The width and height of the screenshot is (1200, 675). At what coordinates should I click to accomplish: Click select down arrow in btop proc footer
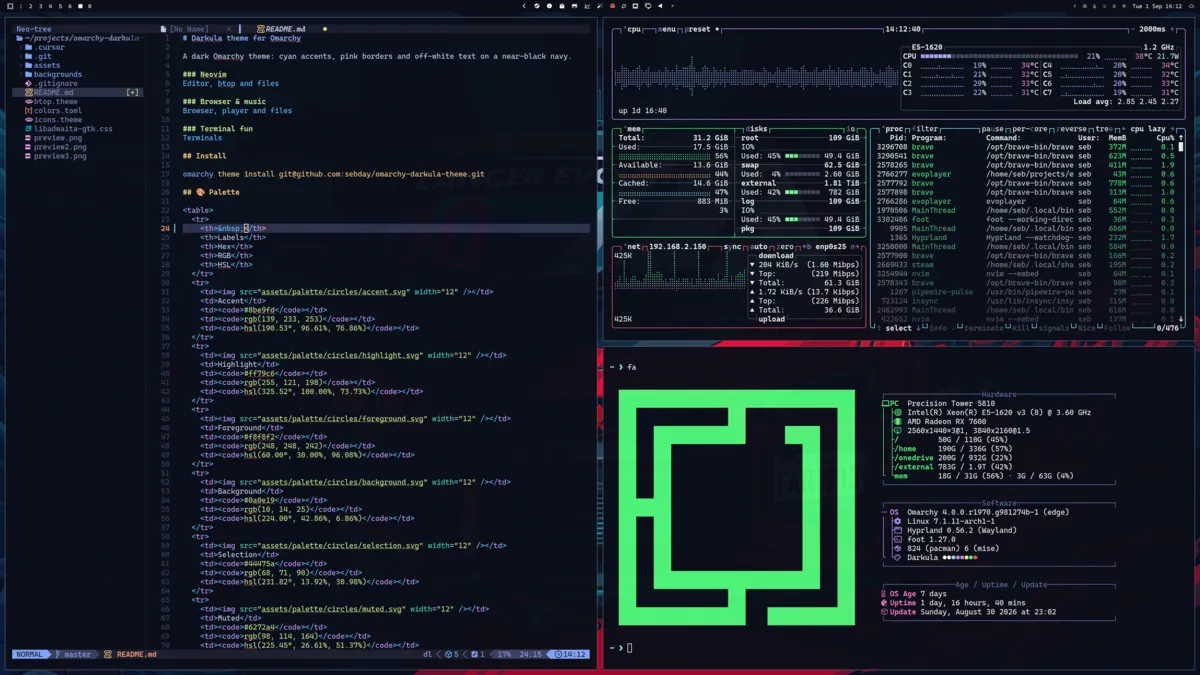tap(918, 328)
